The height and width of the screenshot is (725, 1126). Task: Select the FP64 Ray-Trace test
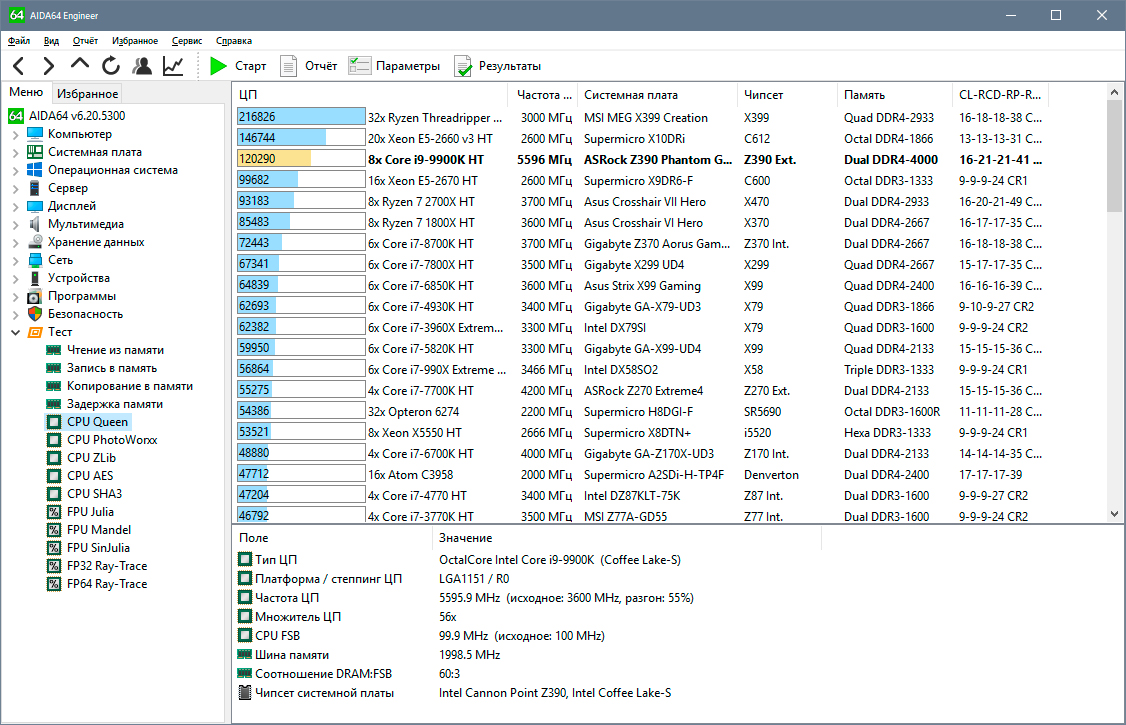point(97,584)
